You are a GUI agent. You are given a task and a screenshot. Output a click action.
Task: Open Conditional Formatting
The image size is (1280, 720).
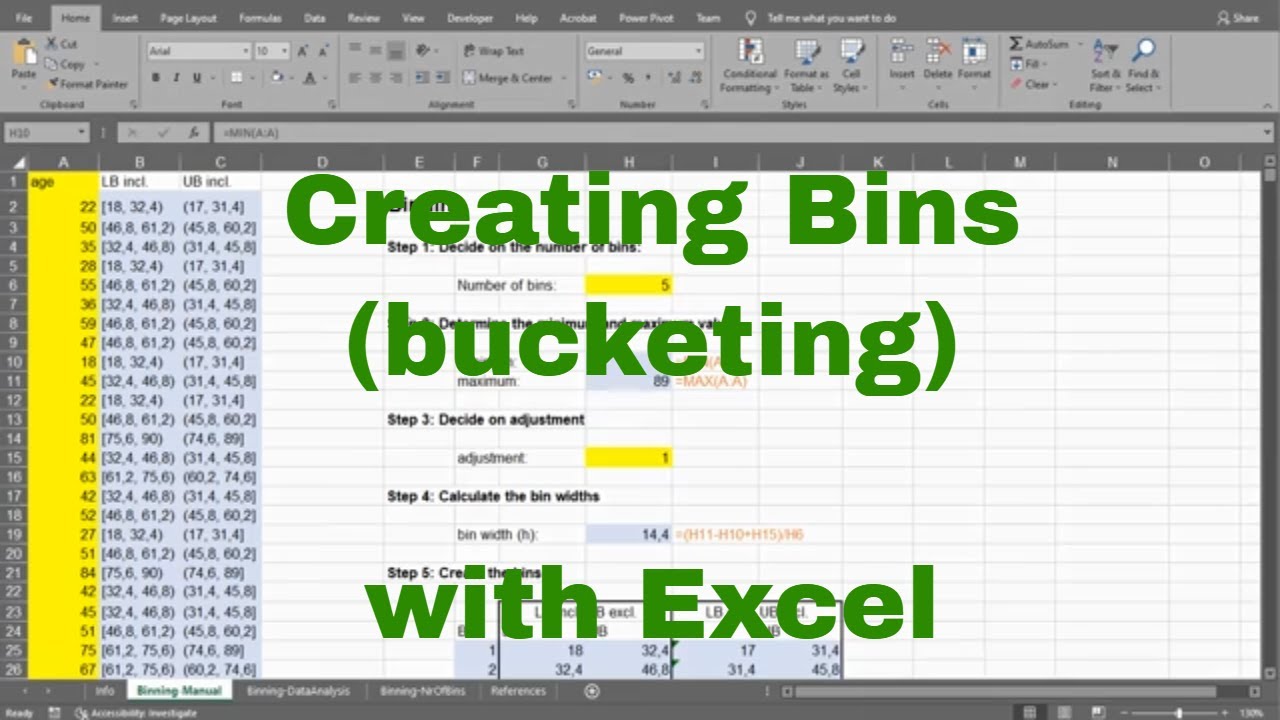click(x=750, y=66)
